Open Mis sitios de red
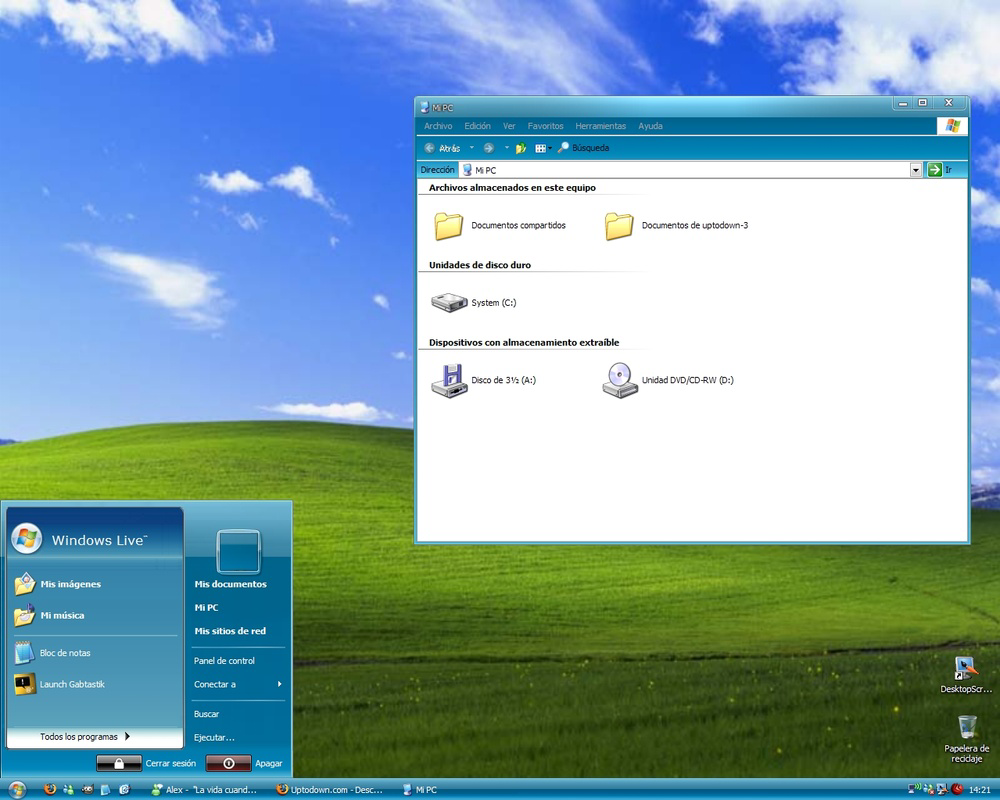 [x=230, y=631]
